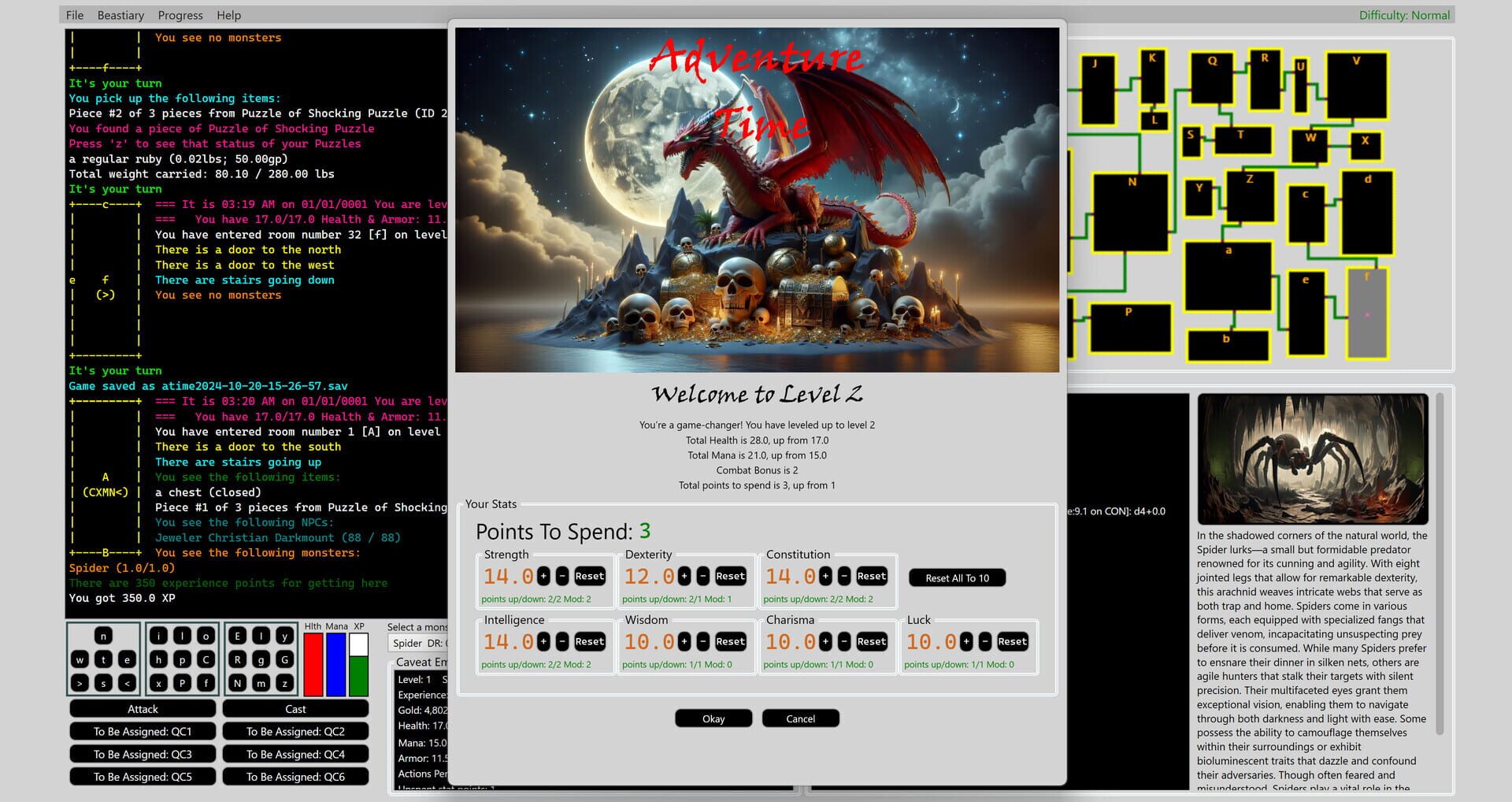Decrease Dexterity with its minus button
Viewport: 1512px width, 802px height.
click(702, 576)
